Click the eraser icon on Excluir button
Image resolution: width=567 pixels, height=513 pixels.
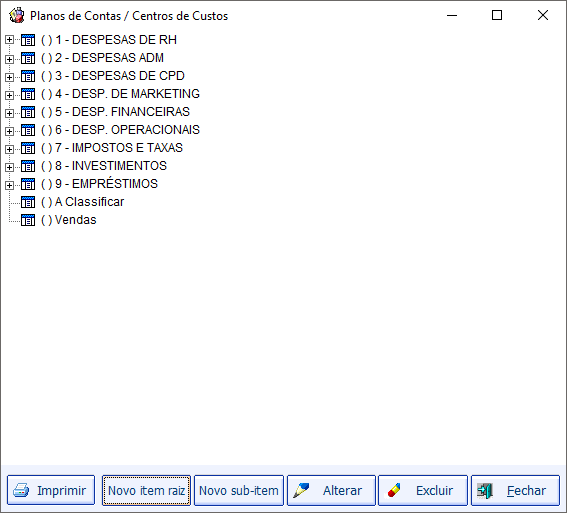tap(394, 491)
